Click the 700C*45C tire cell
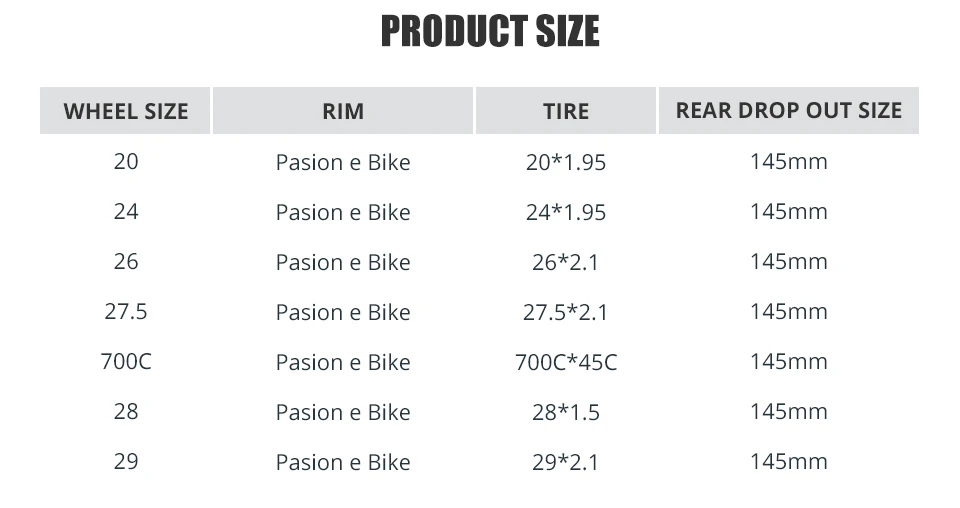Screen dimensions: 960x508 tap(566, 362)
